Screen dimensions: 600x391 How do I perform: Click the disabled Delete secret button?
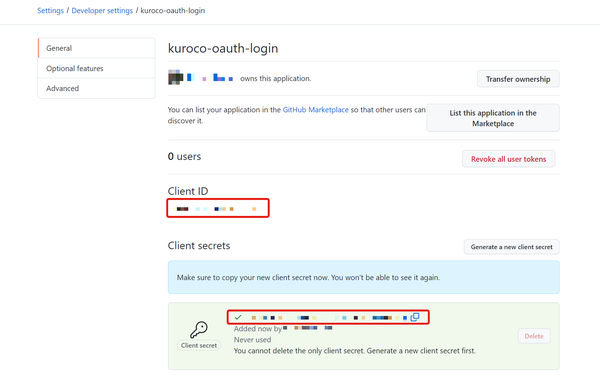534,336
